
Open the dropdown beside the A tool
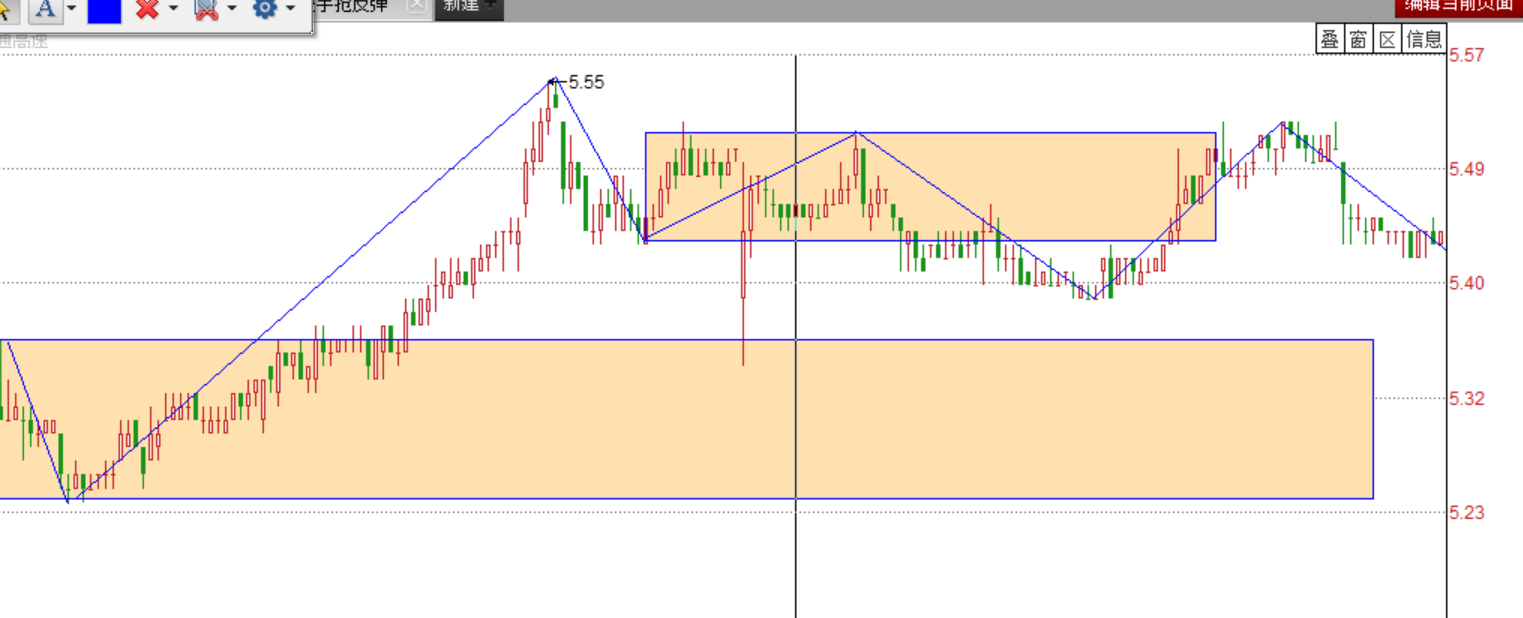point(71,9)
